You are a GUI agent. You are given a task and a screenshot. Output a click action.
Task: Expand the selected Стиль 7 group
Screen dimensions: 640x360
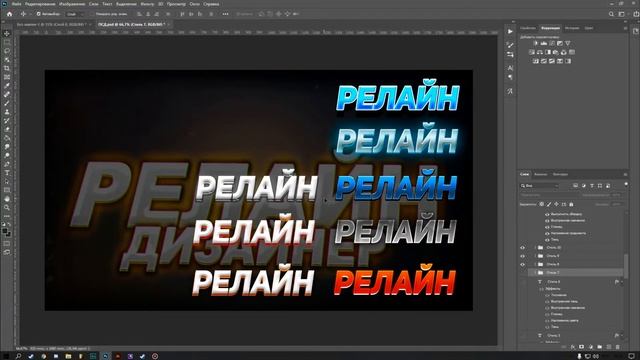pyautogui.click(x=535, y=272)
